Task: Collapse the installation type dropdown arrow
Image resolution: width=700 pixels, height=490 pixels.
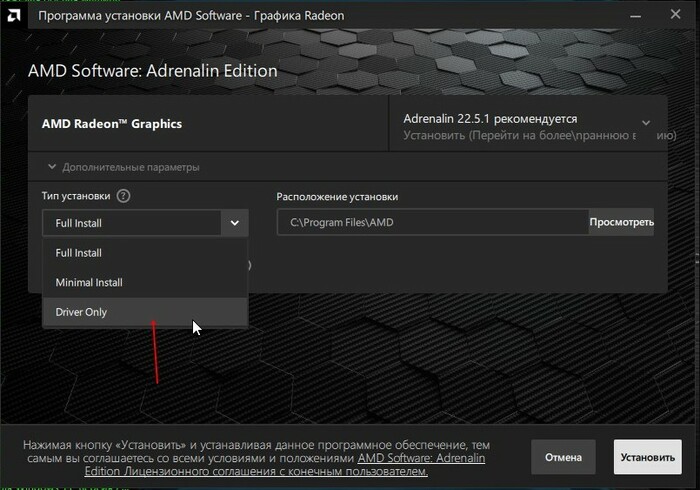Action: (234, 223)
